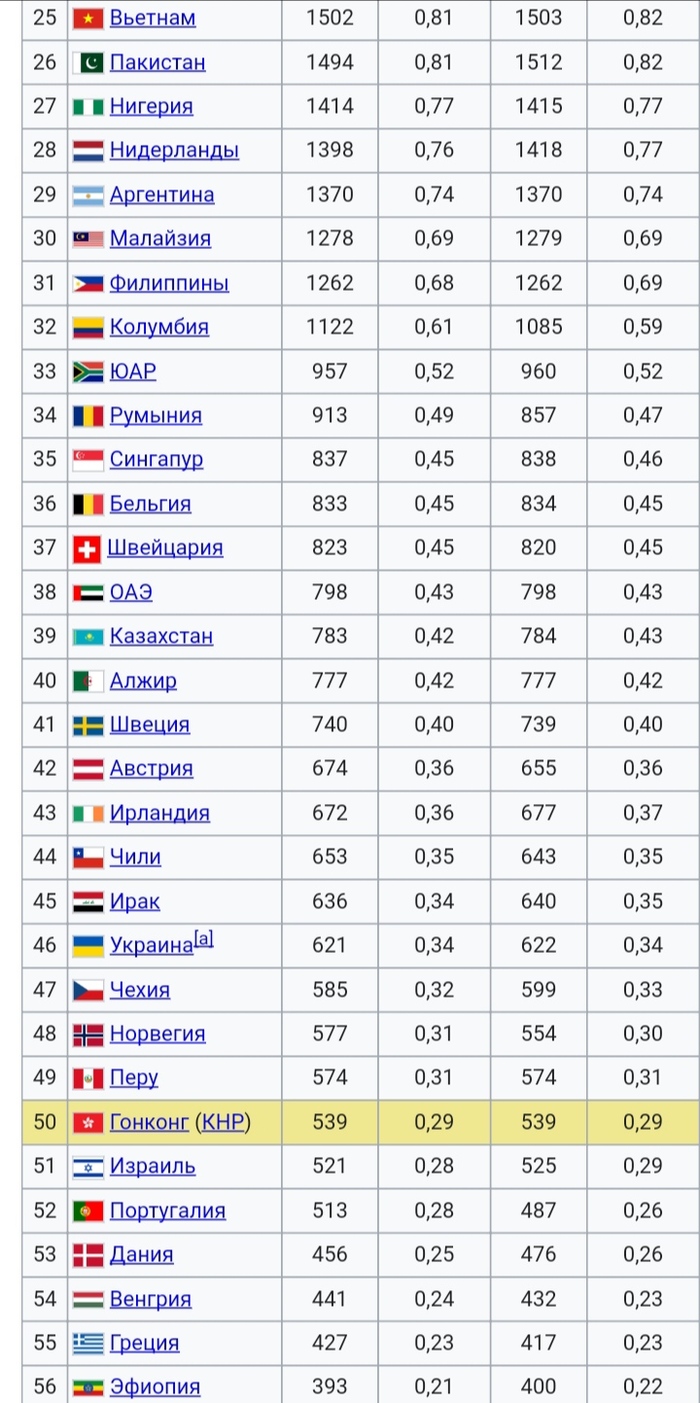
Task: Open the Эфиопия link
Action: pyautogui.click(x=155, y=1387)
